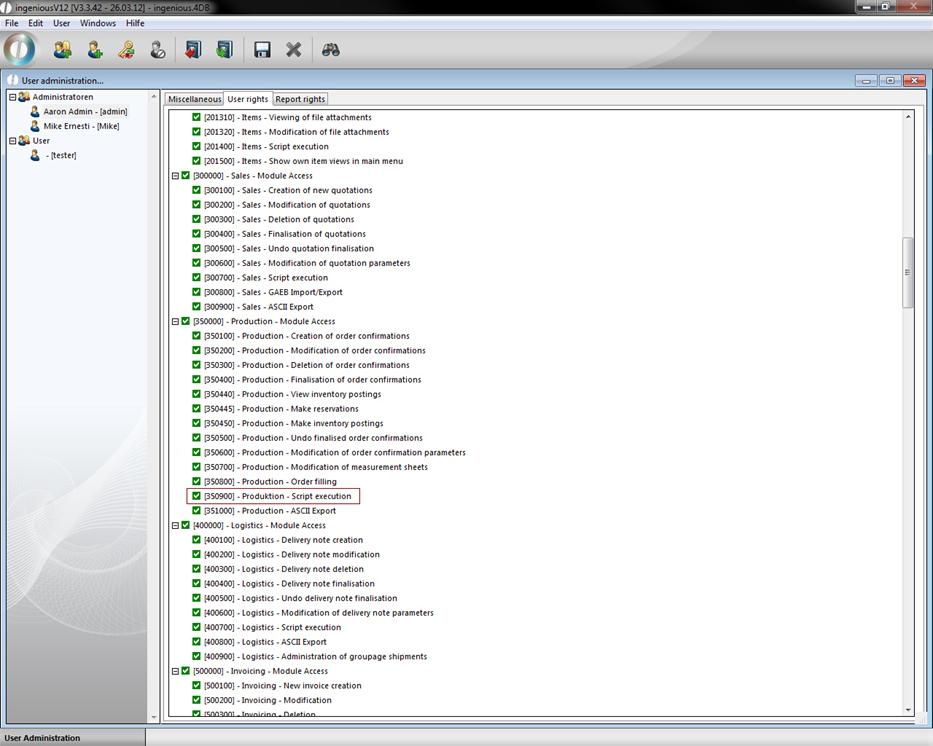Image resolution: width=933 pixels, height=746 pixels.
Task: Click the key password icon in toolbar
Action: click(126, 49)
